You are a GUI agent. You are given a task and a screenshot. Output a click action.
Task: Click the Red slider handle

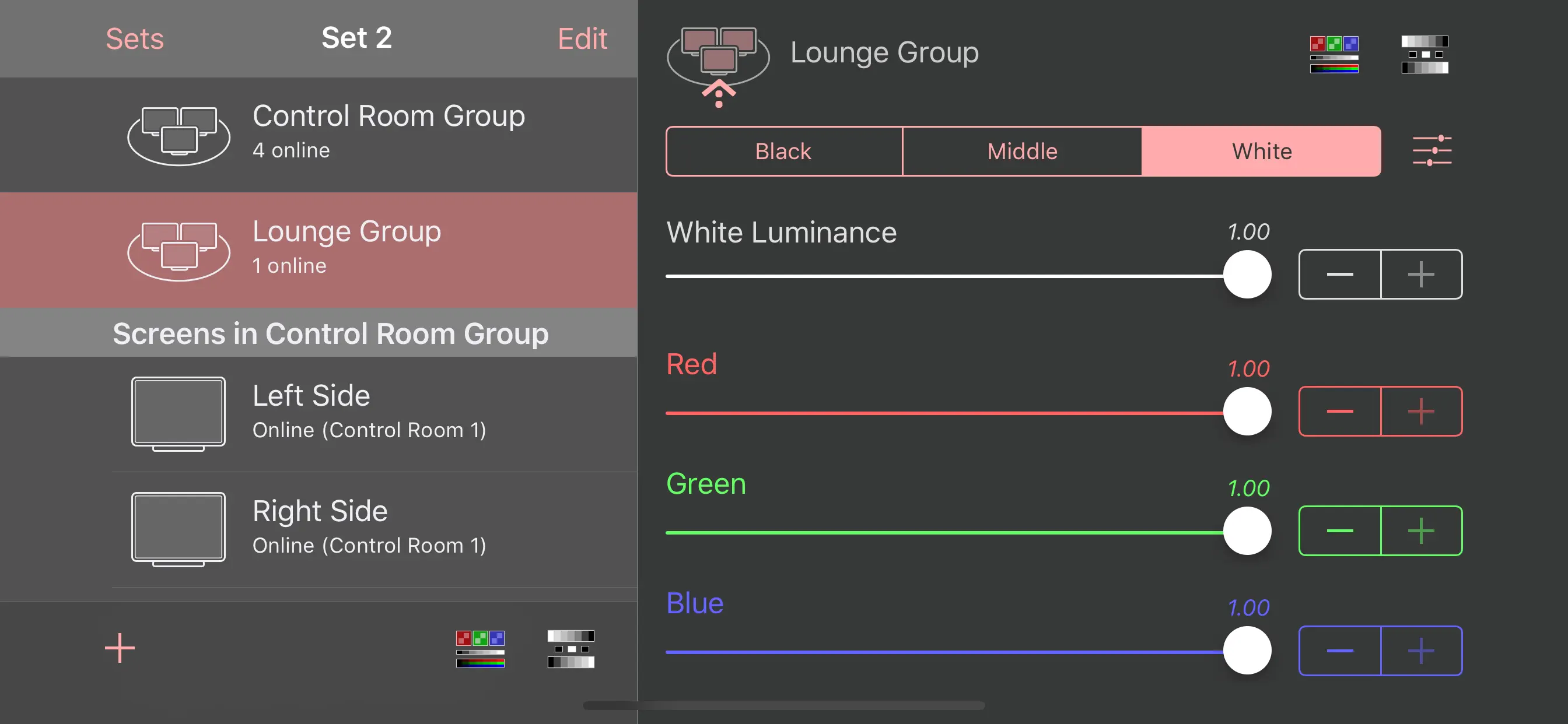[1247, 412]
